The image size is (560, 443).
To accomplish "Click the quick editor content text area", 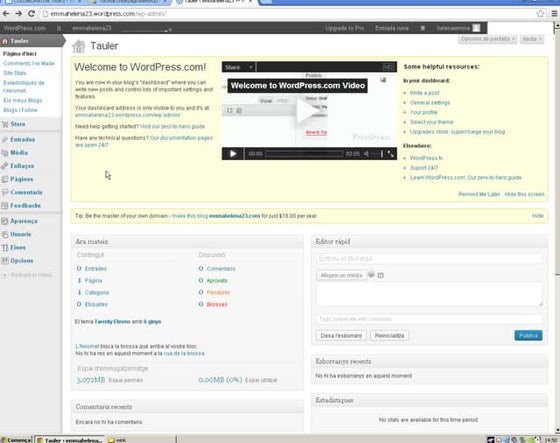I will (x=429, y=294).
